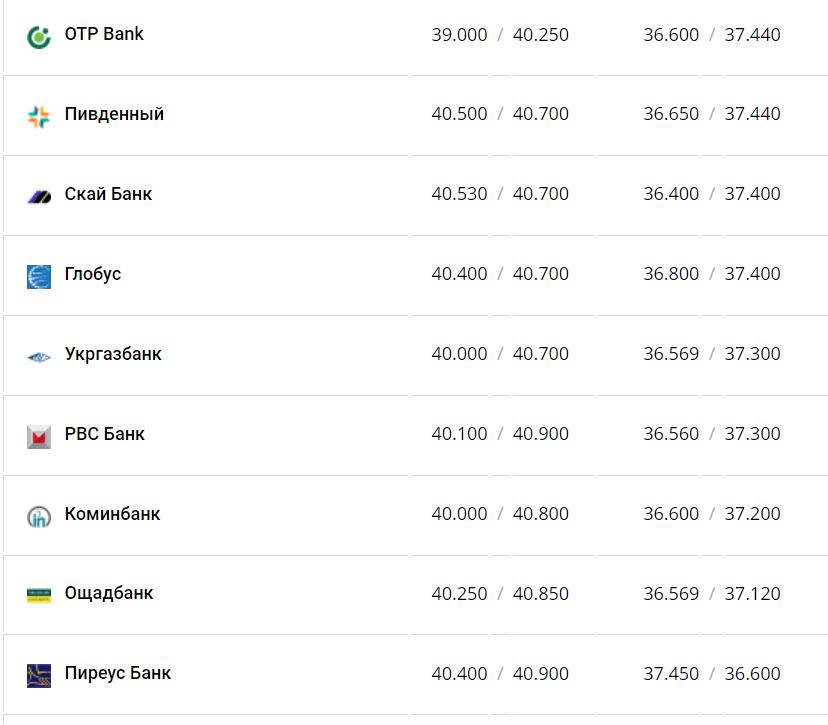Click OTP Bank rate 39.000 / 40.250
The height and width of the screenshot is (725, 828).
500,35
